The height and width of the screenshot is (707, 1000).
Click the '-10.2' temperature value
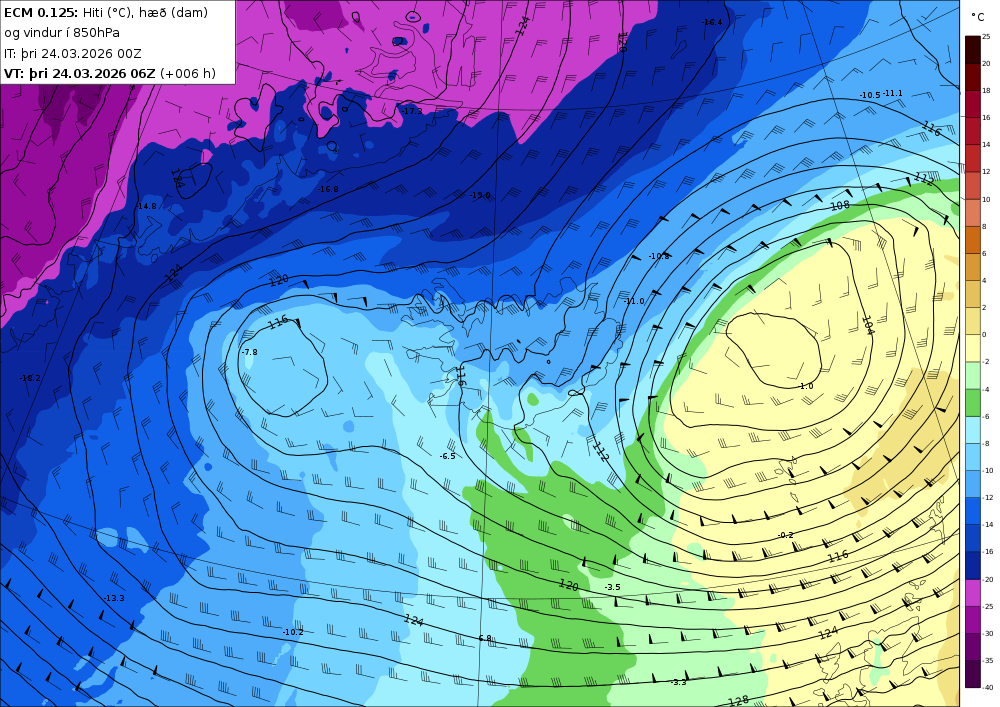pos(293,632)
